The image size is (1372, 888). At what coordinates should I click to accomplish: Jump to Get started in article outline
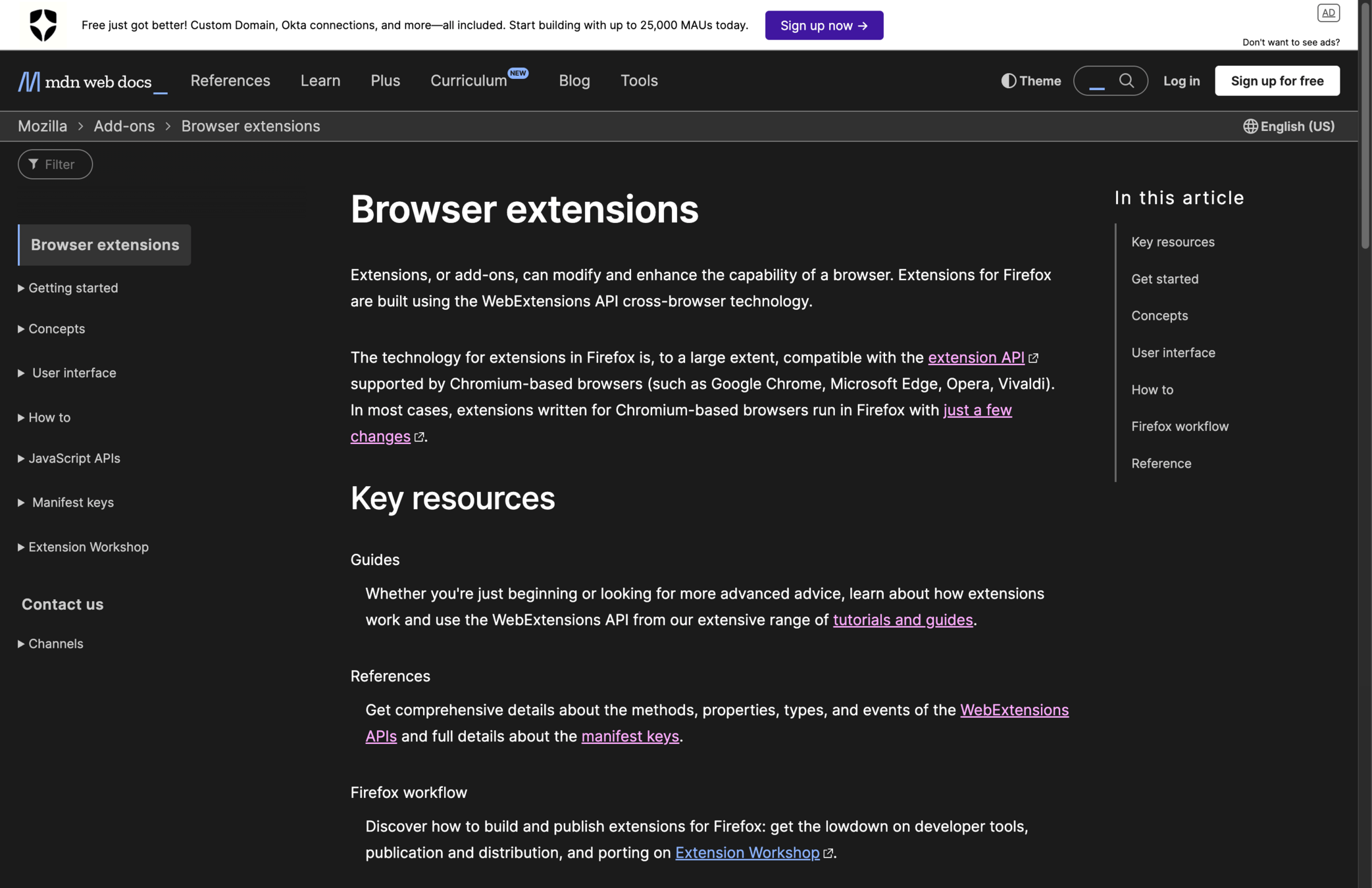[x=1165, y=279]
